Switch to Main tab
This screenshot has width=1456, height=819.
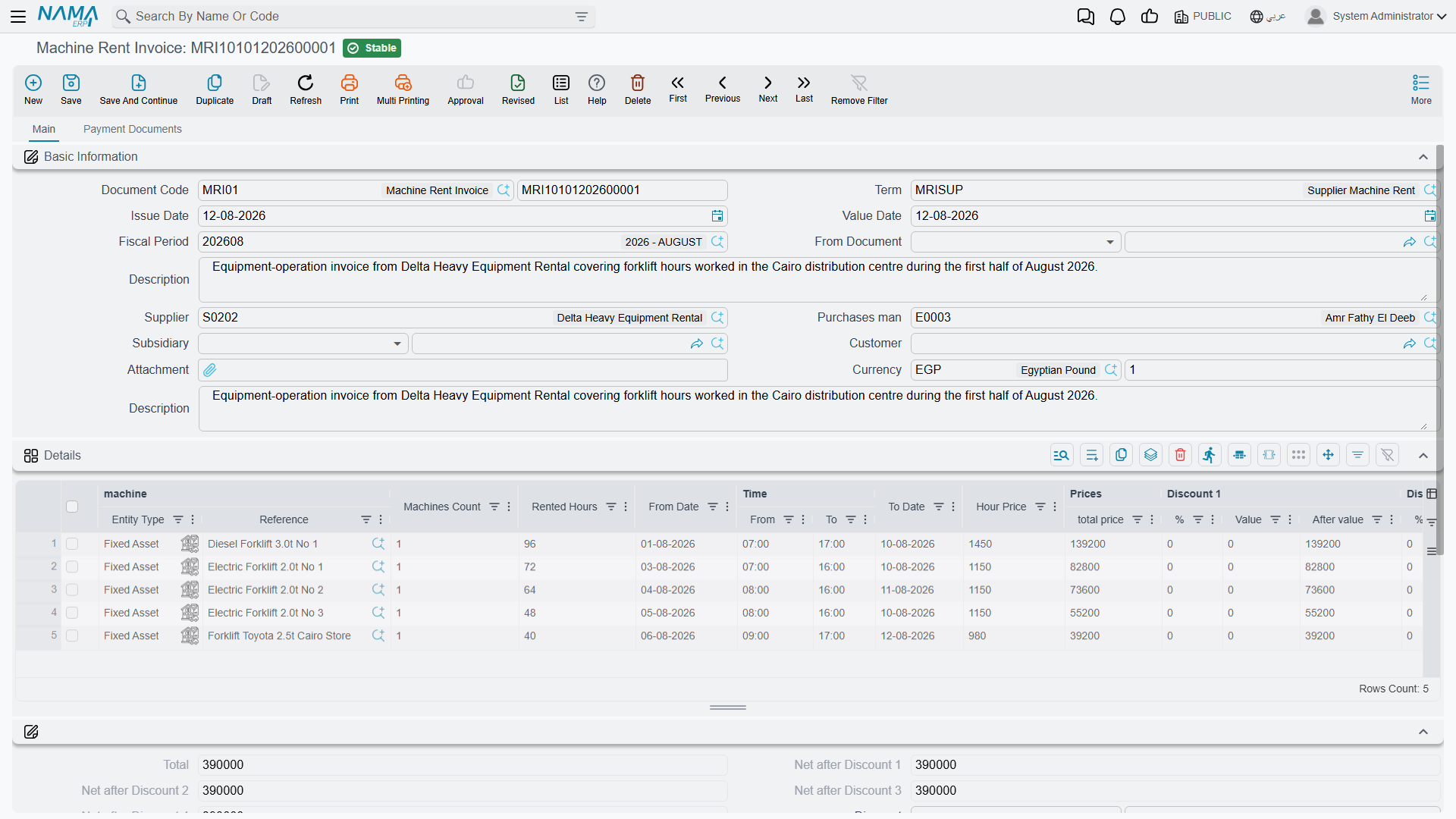pos(44,129)
